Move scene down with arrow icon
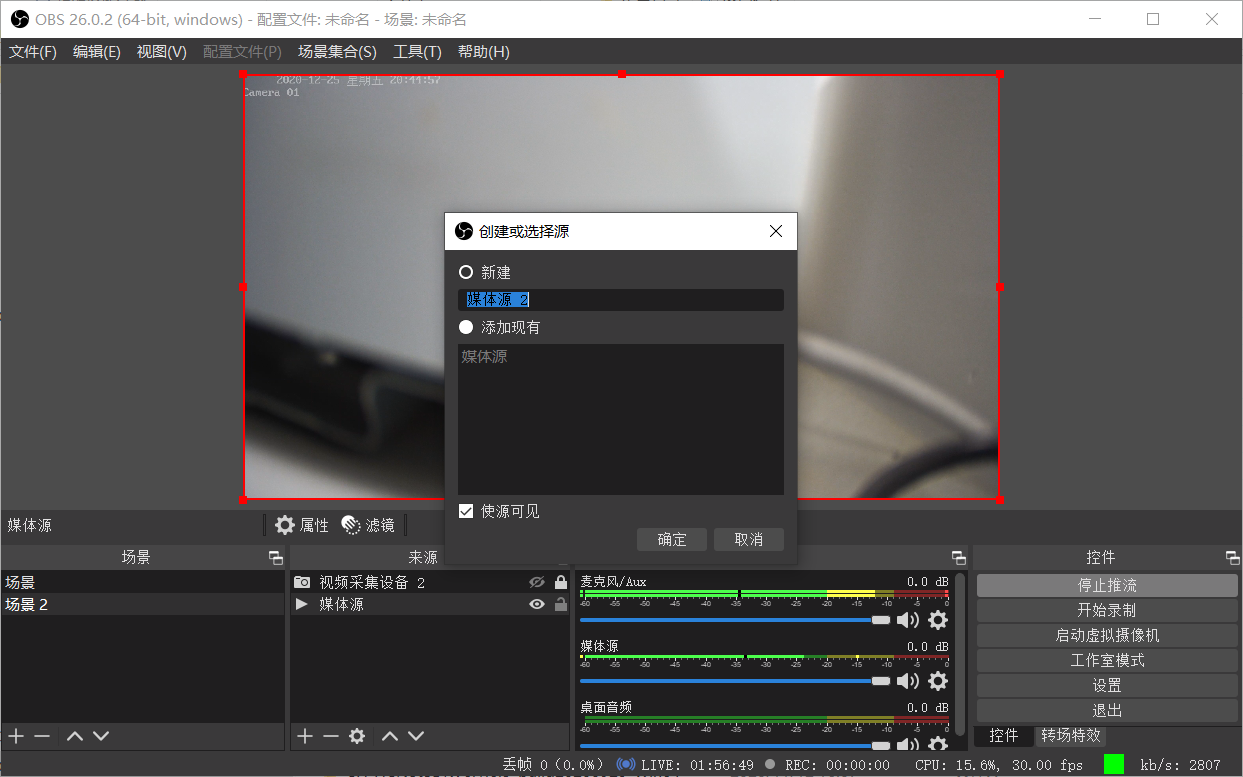The image size is (1243, 777). (x=101, y=736)
